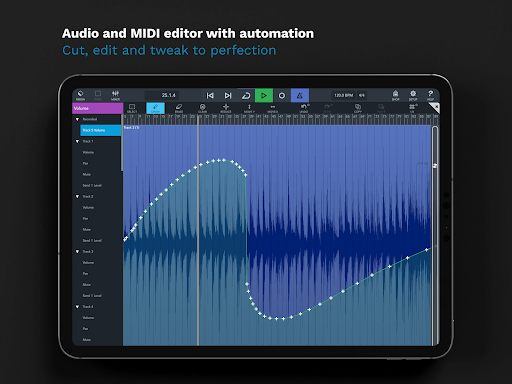
Task: Select the Track 5 Volume entry
Action: (x=101, y=130)
